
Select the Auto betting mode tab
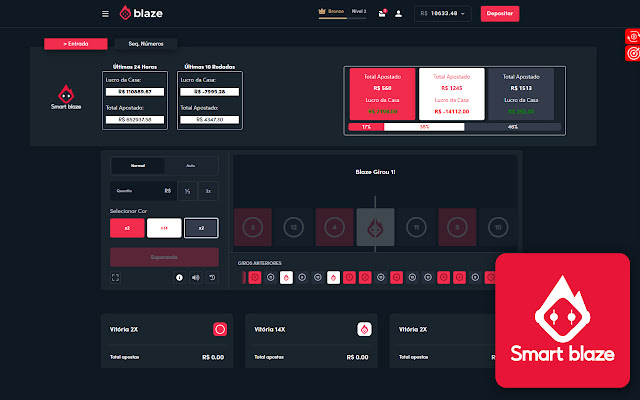[191, 166]
